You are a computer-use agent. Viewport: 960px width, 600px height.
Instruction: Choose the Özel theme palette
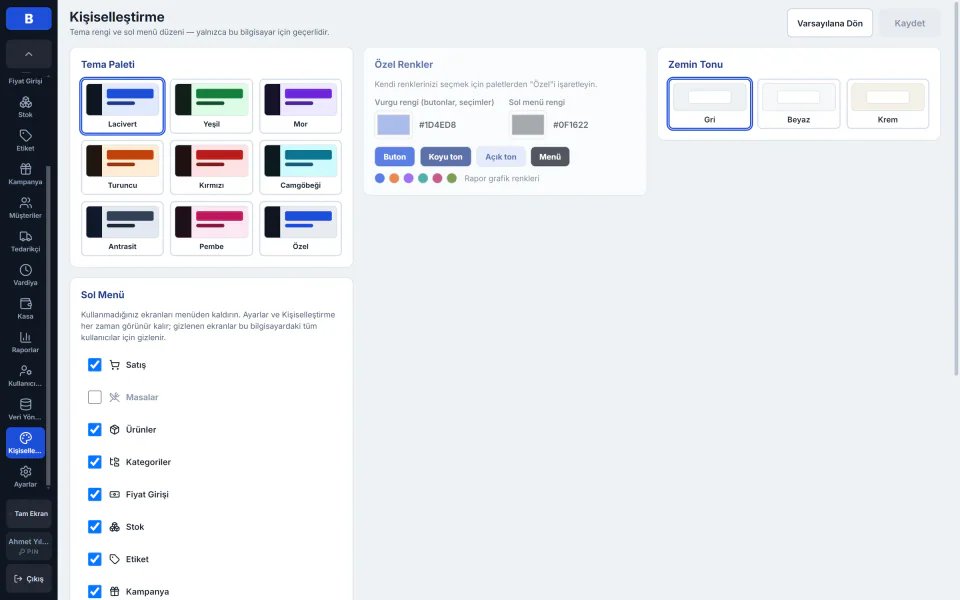coord(301,228)
